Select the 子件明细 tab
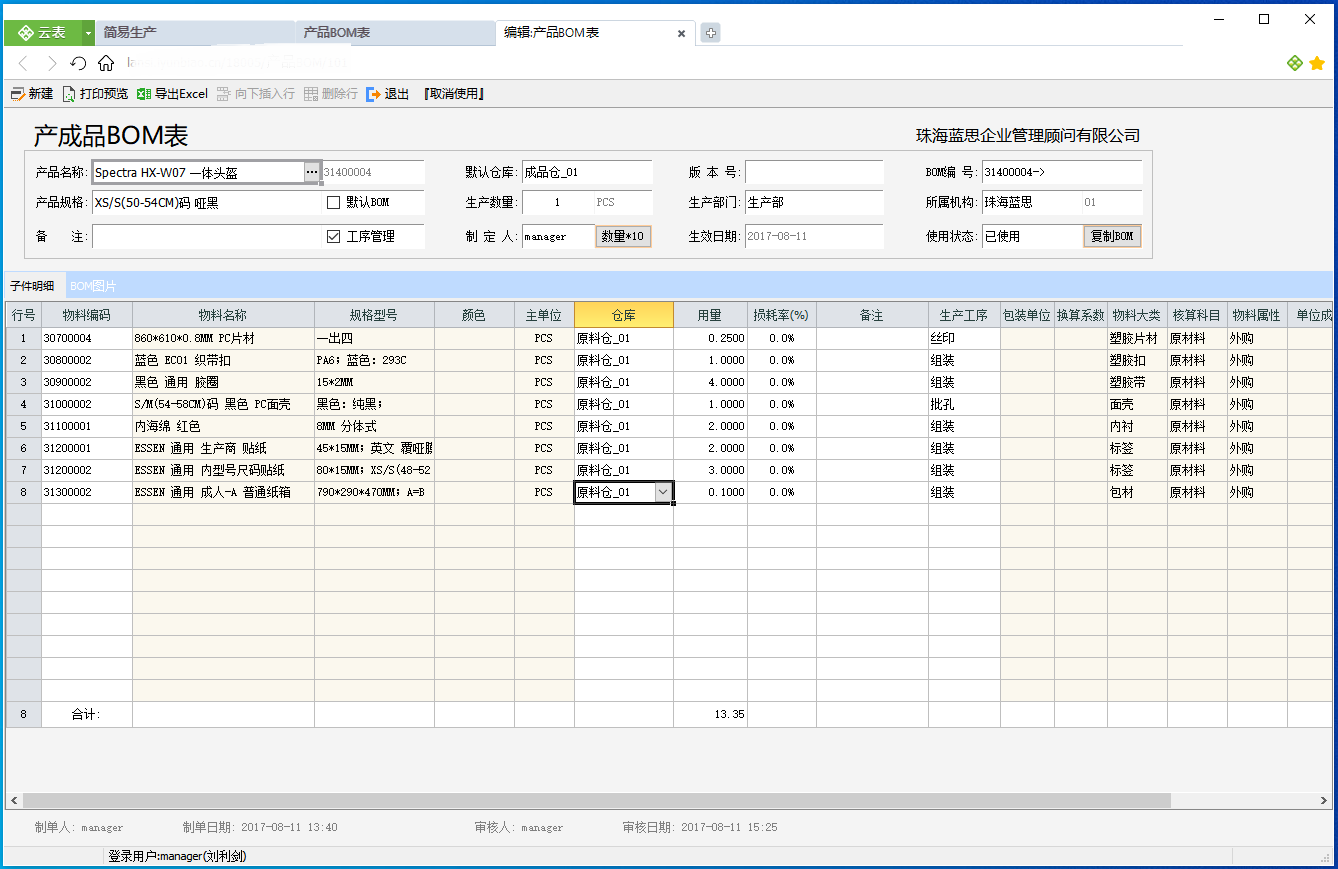 pyautogui.click(x=33, y=286)
